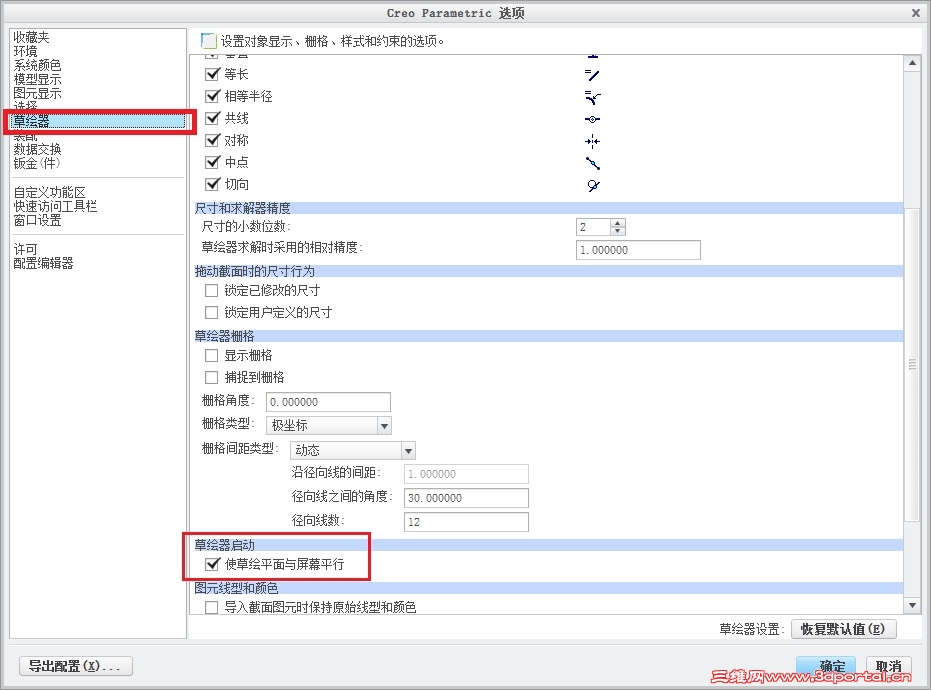Open the 栅格间距类型 dropdown
Screen dimensions: 931x690
(x=353, y=450)
